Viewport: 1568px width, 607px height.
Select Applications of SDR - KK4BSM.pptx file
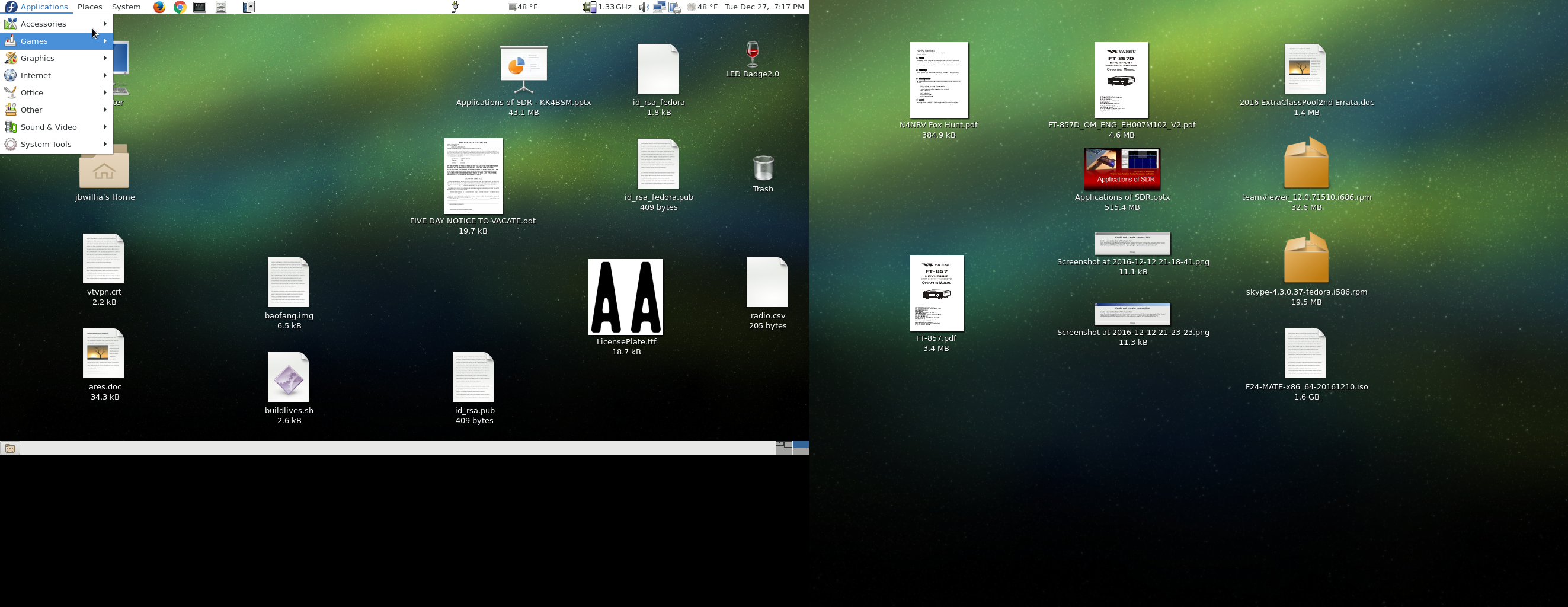(x=523, y=69)
